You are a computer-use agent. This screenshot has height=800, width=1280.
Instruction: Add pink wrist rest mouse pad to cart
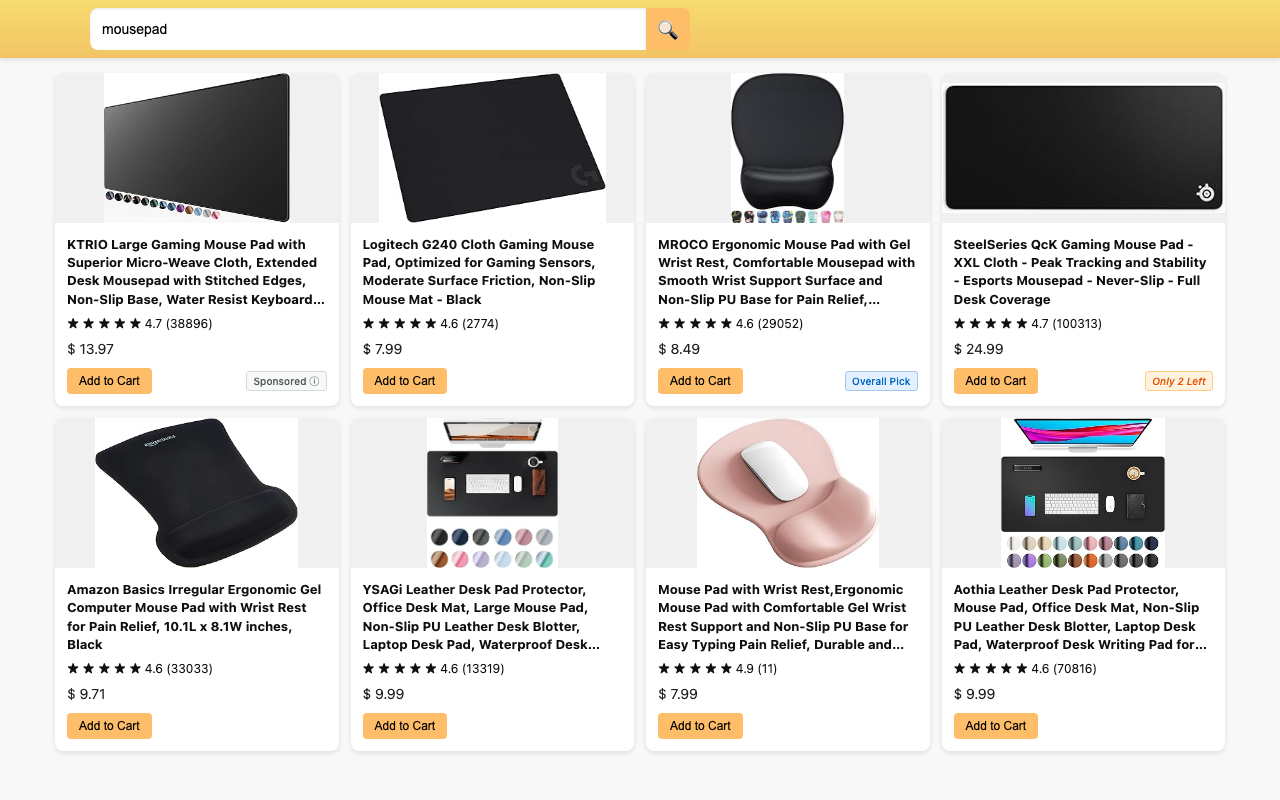click(700, 726)
